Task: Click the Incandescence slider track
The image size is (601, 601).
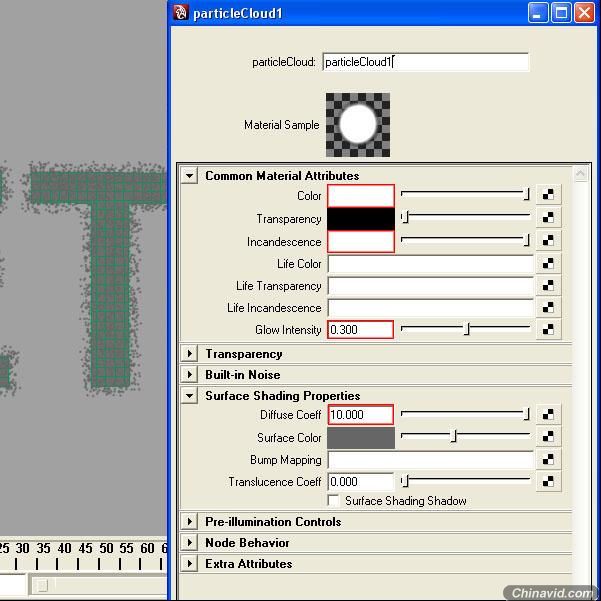Action: [465, 239]
